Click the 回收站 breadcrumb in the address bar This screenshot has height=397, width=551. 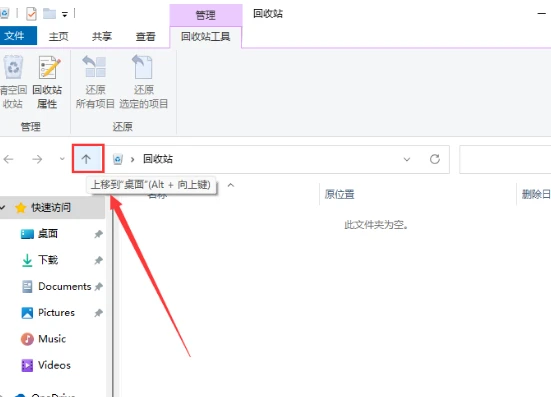[158, 159]
